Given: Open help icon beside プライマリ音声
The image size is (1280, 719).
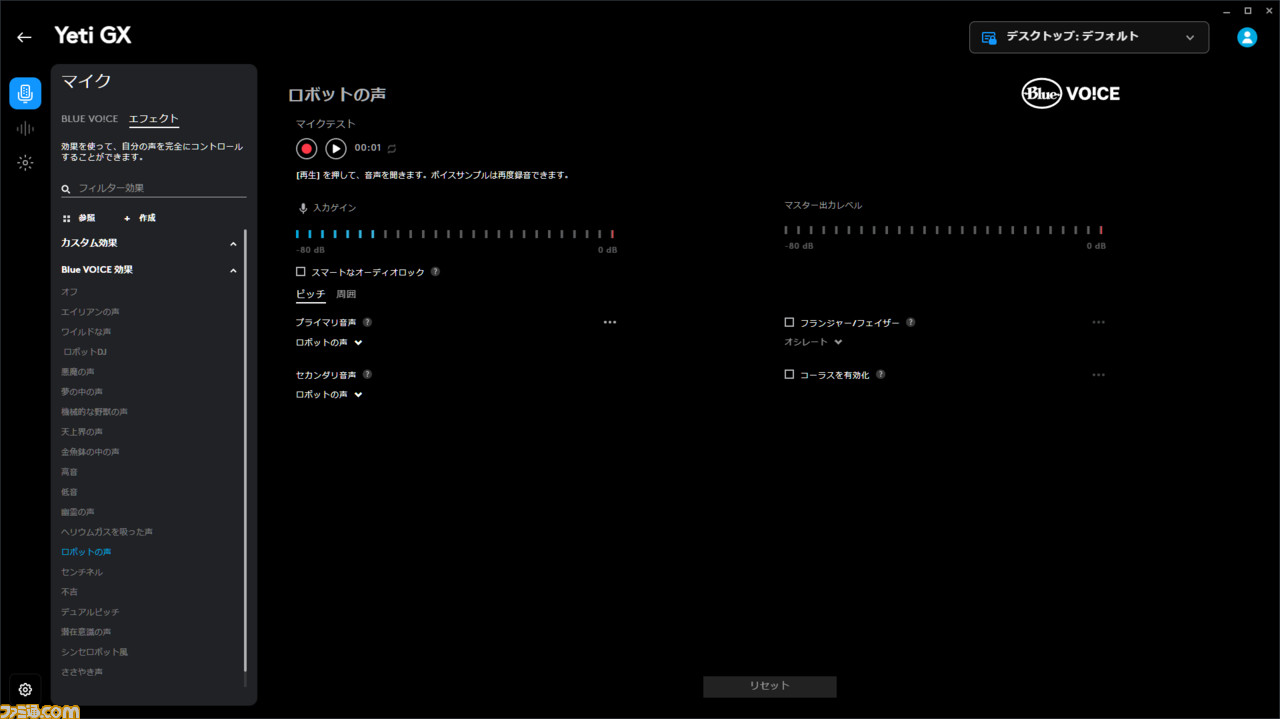Looking at the screenshot, I should click(367, 322).
